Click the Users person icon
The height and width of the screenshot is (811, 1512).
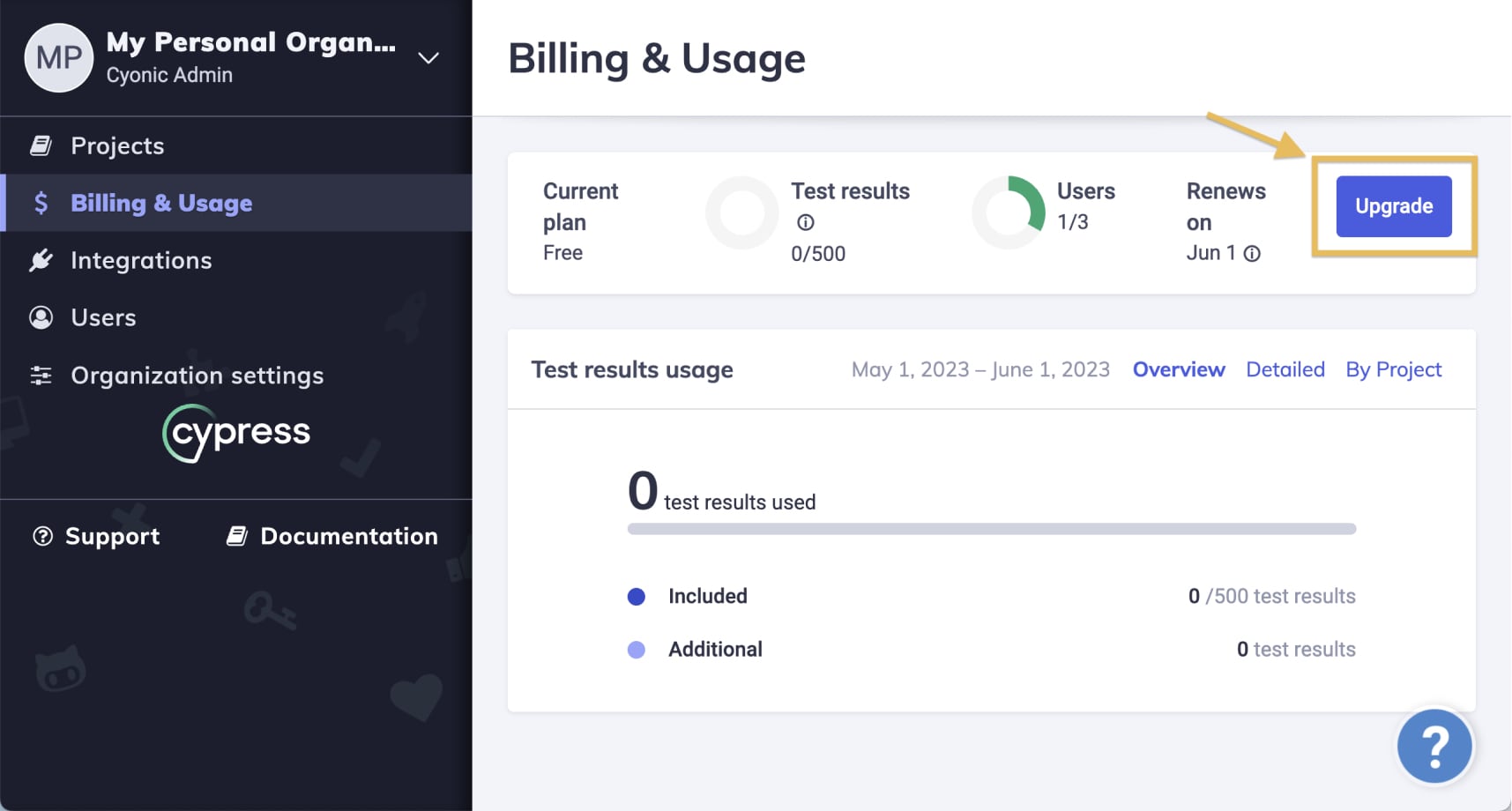click(x=41, y=317)
